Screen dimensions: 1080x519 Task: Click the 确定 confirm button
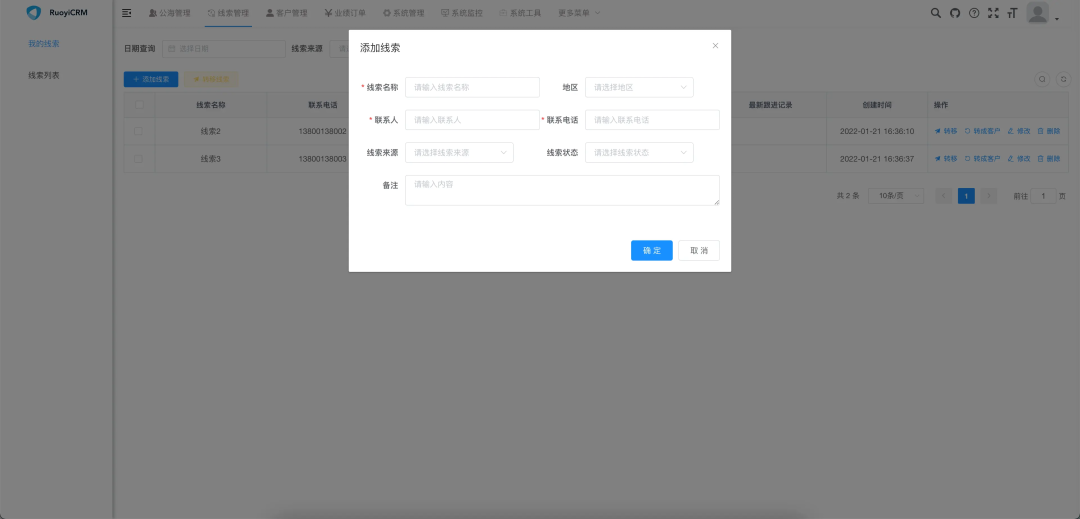click(x=651, y=251)
